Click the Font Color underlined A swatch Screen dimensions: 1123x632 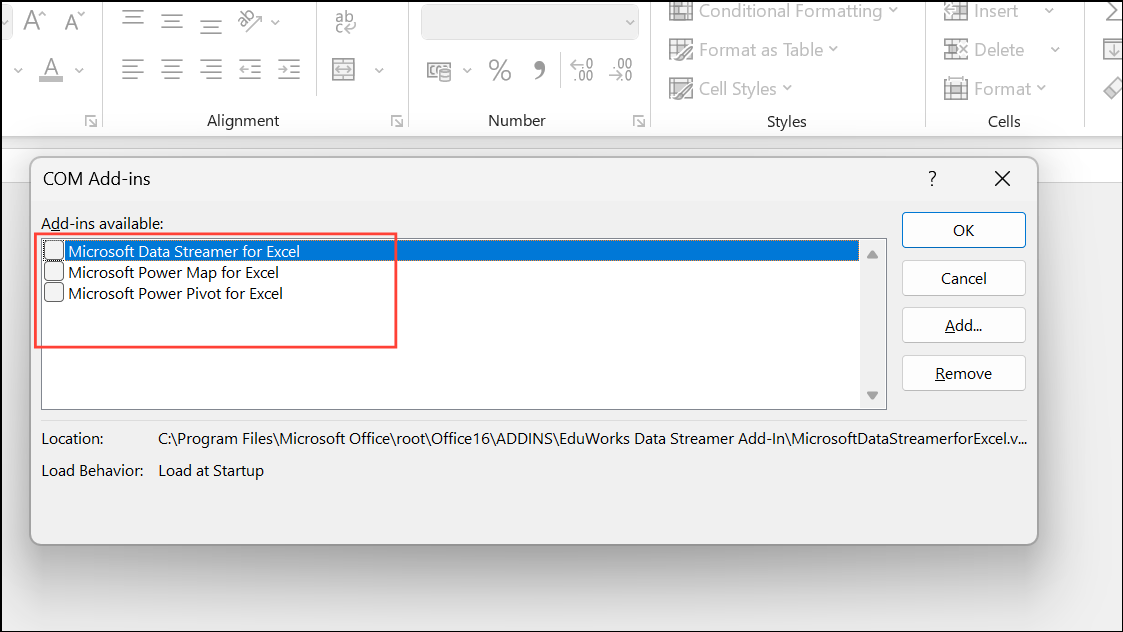tap(51, 70)
